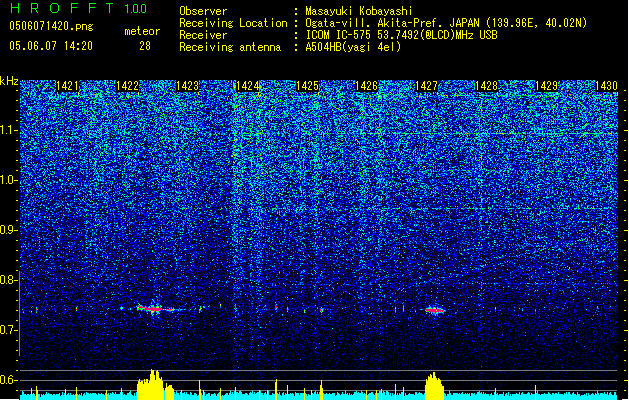629x400 pixels.
Task: Click observer name Masayuki Kobayashi
Action: click(x=358, y=11)
